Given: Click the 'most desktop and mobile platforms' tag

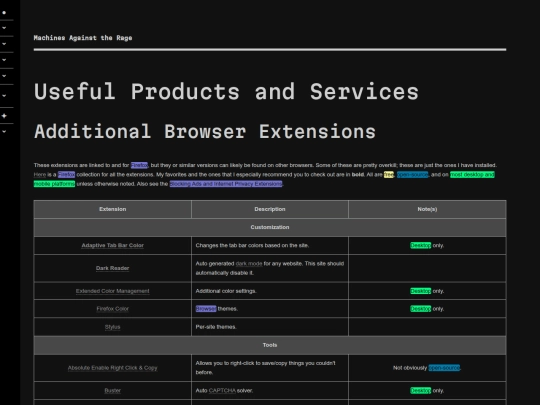Looking at the screenshot, I should 472,175.
